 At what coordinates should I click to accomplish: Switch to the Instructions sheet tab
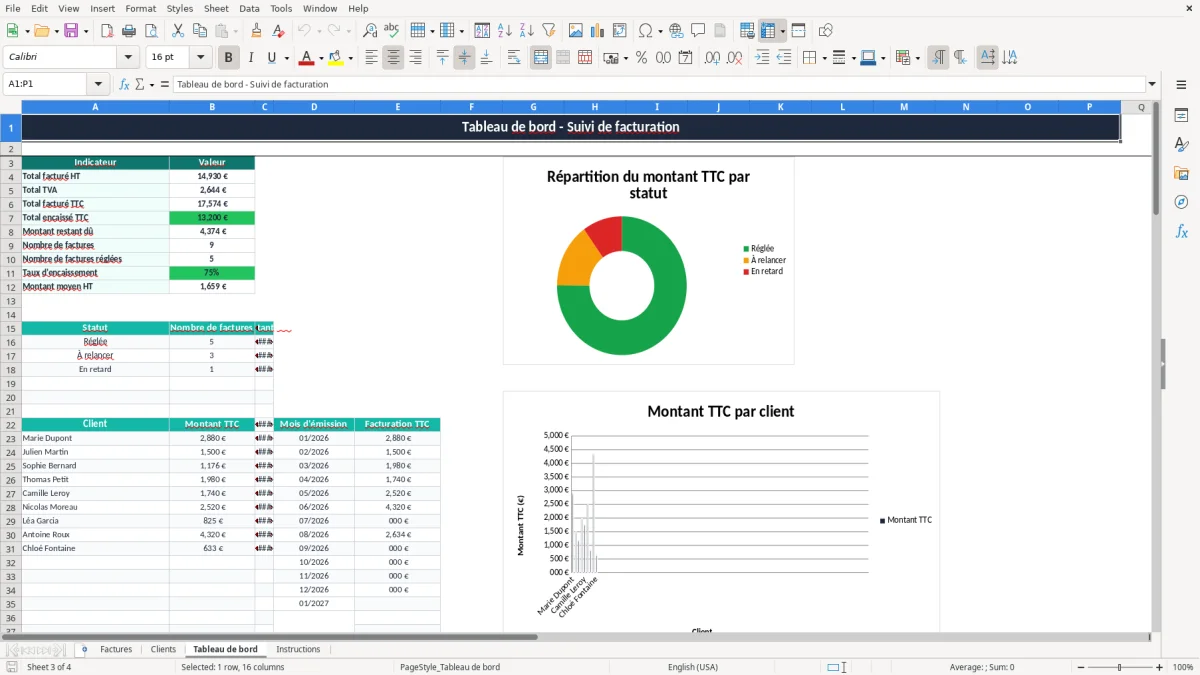(298, 649)
